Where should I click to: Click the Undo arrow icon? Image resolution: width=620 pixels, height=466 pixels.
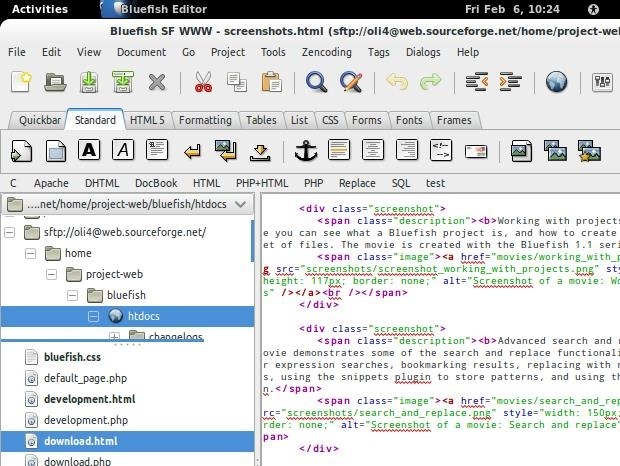[397, 82]
